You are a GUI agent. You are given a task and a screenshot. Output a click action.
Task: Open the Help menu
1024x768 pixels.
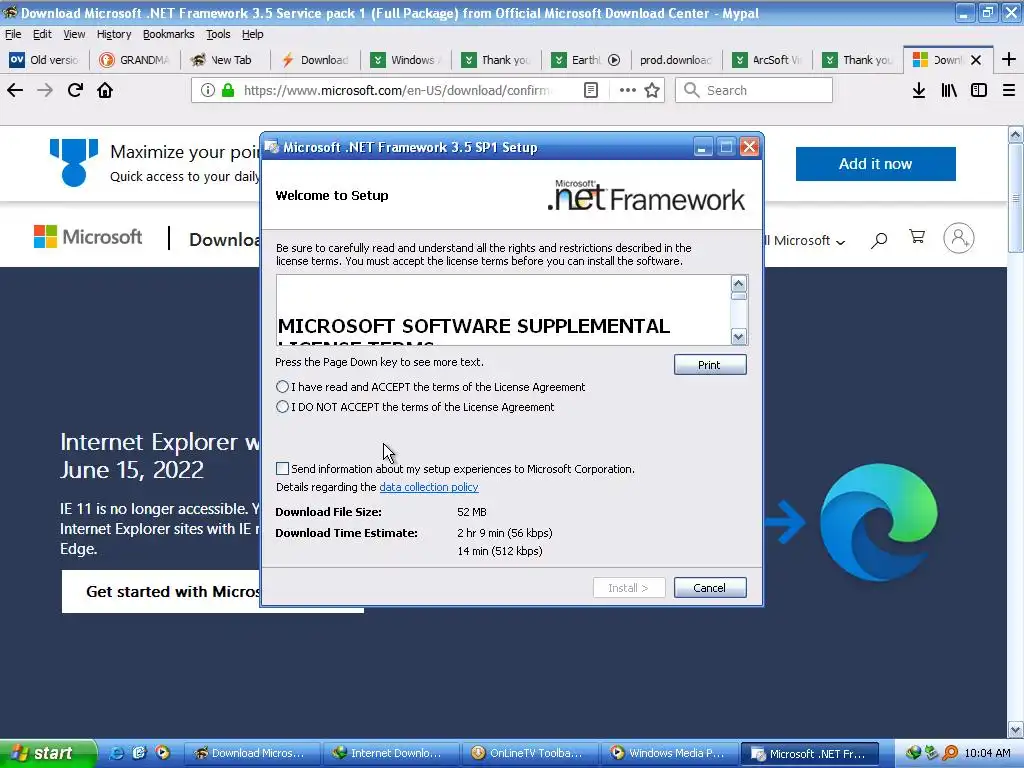click(x=253, y=34)
